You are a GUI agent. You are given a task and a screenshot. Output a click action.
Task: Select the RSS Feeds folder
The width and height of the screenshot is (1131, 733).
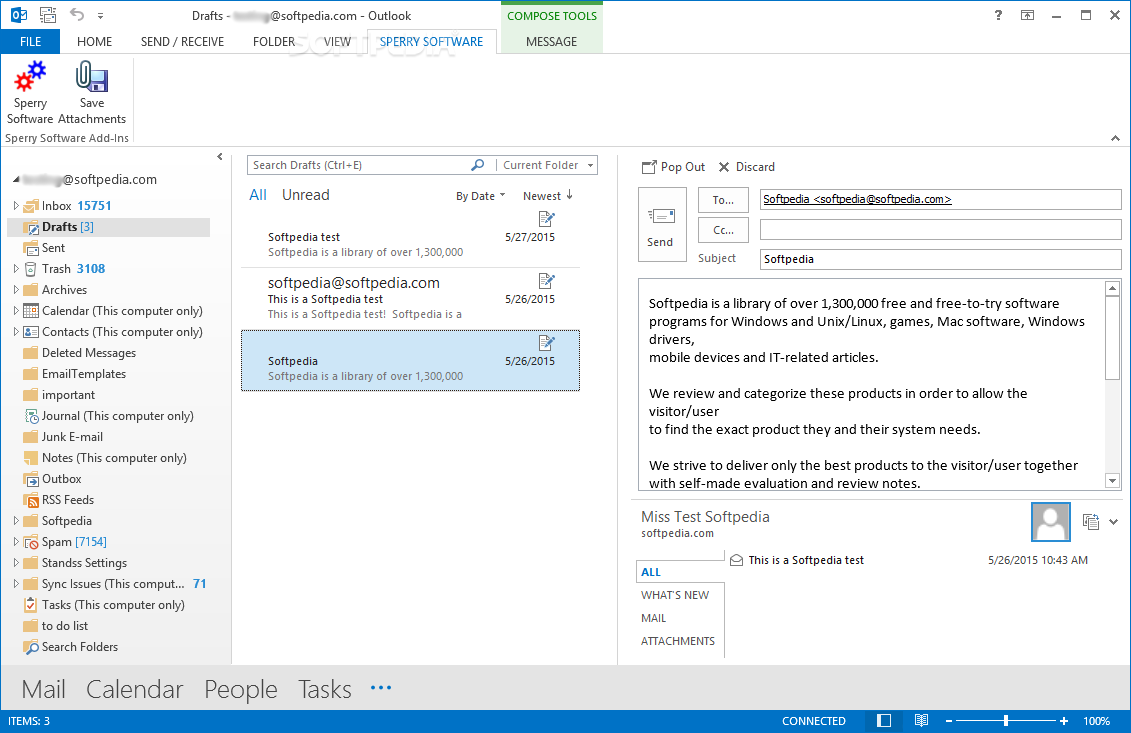pyautogui.click(x=68, y=499)
